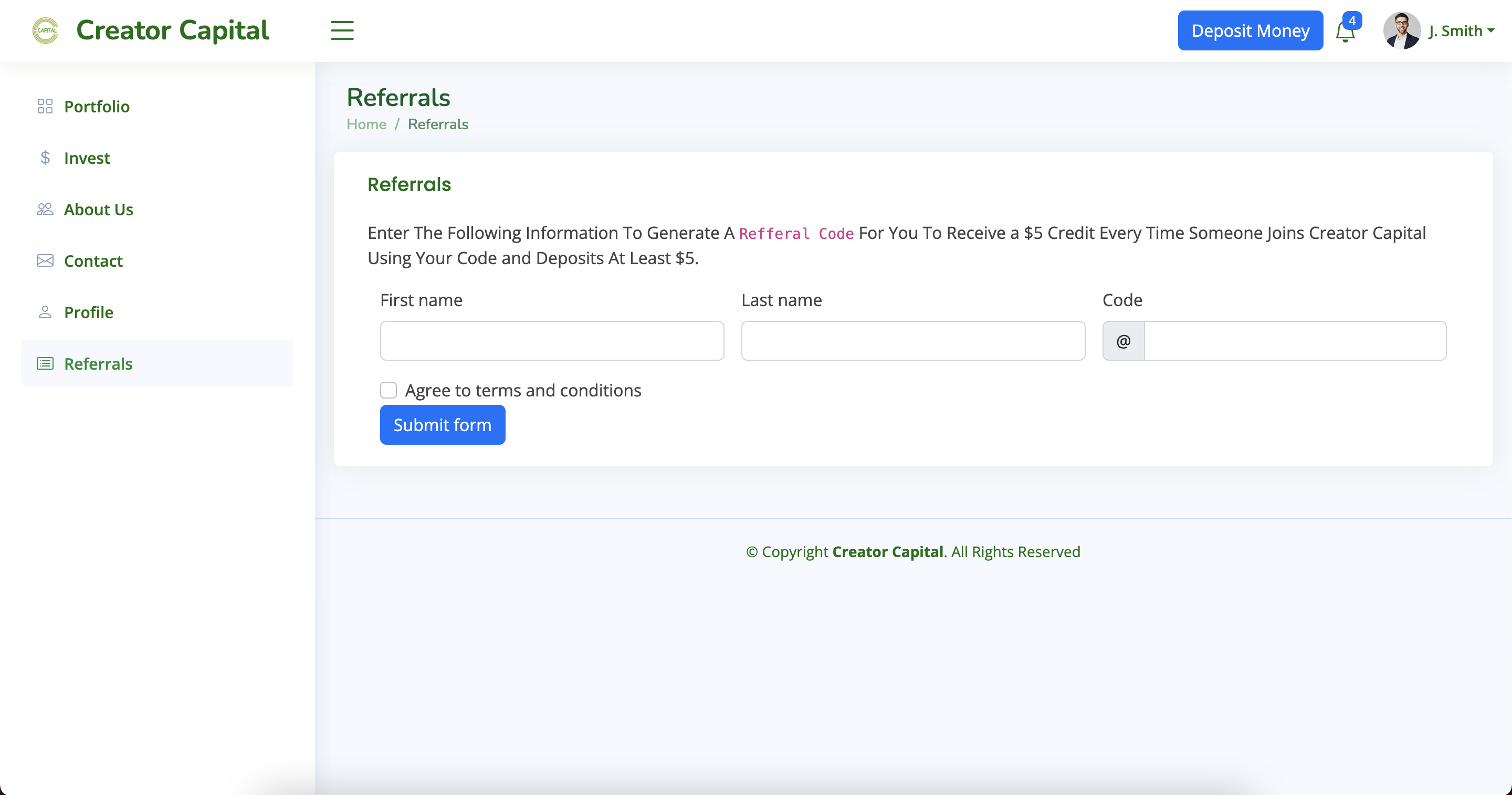
Task: Open the notifications bell icon
Action: click(1345, 32)
